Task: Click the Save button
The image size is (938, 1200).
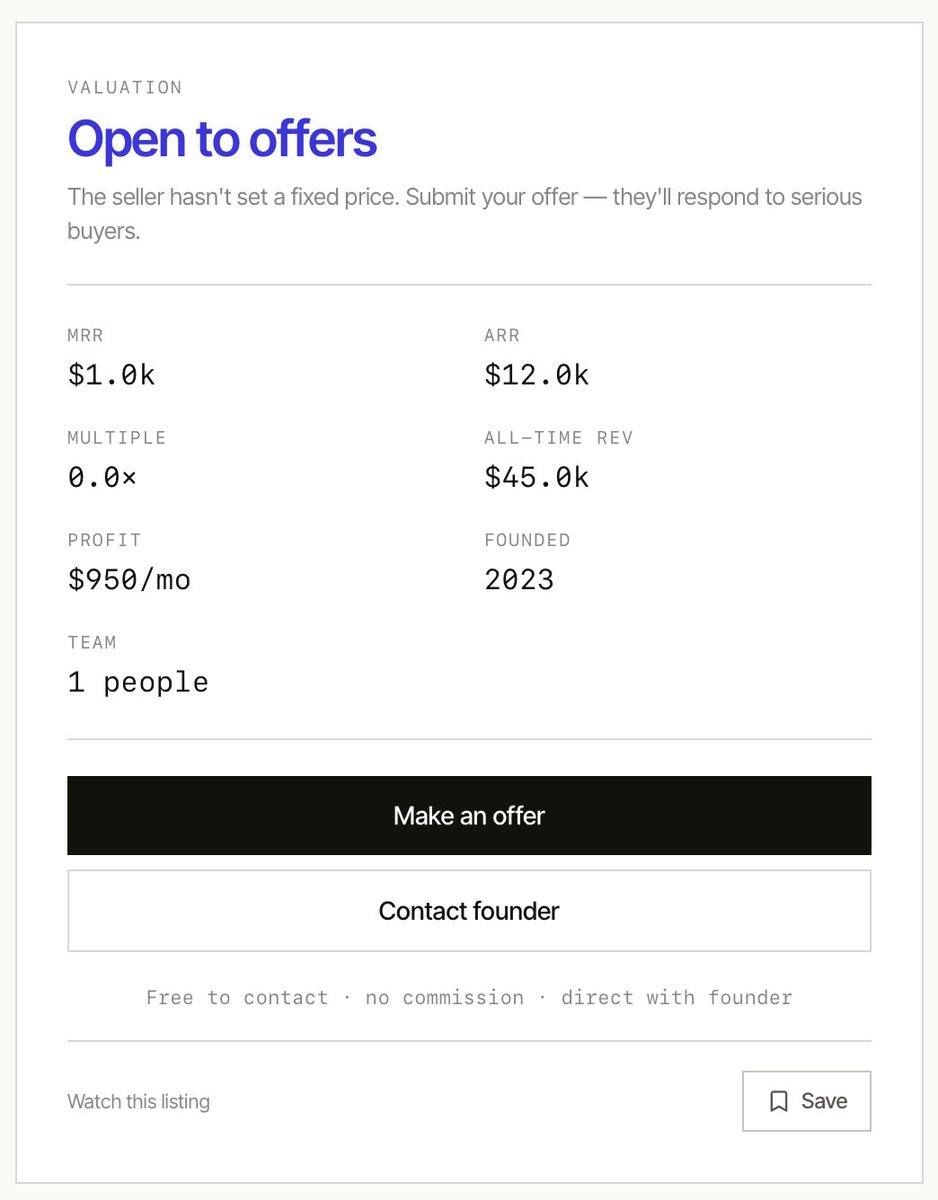Action: pyautogui.click(x=806, y=1101)
